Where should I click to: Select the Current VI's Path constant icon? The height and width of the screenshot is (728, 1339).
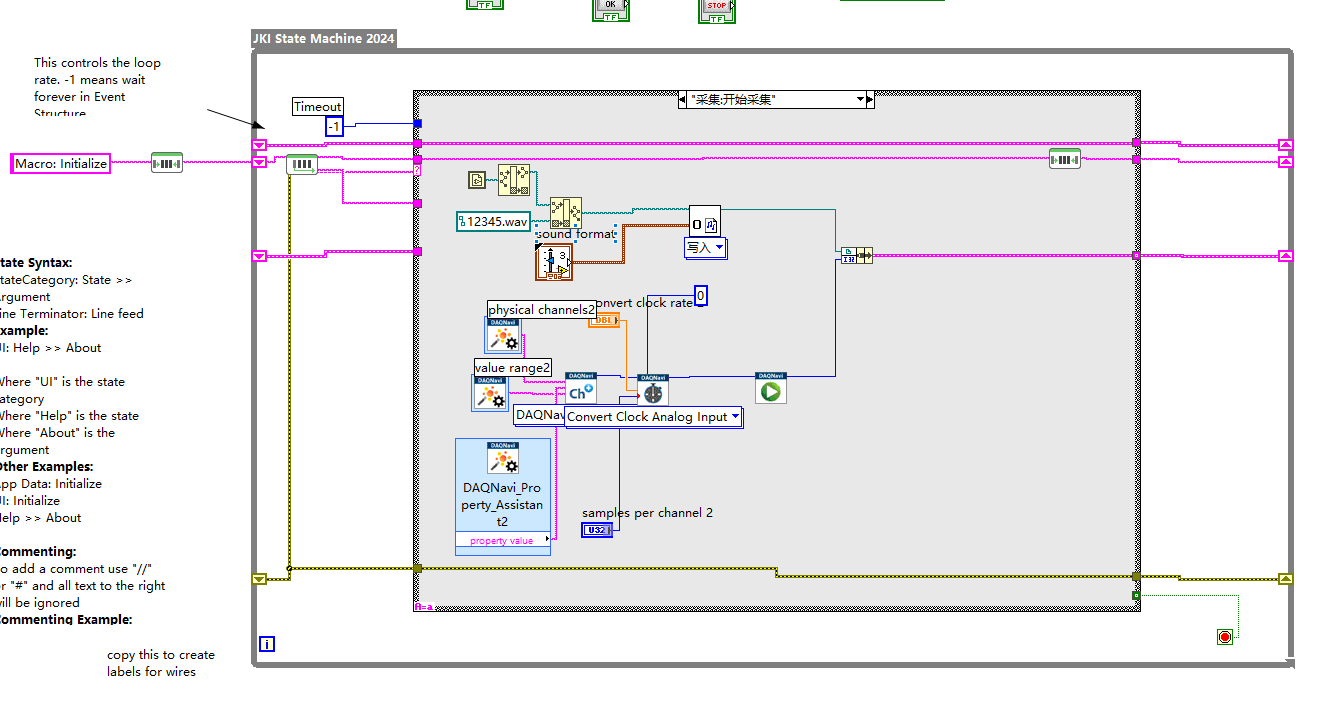(477, 180)
